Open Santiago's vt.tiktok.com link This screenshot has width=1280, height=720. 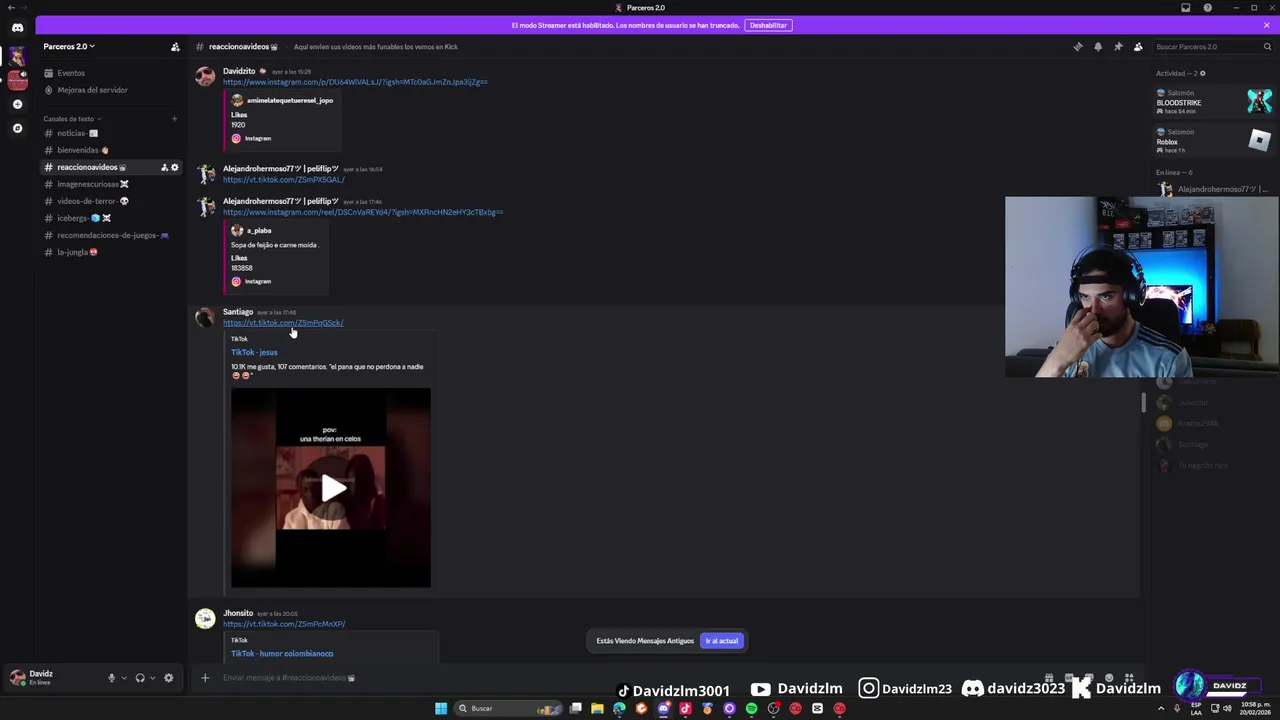[x=283, y=323]
